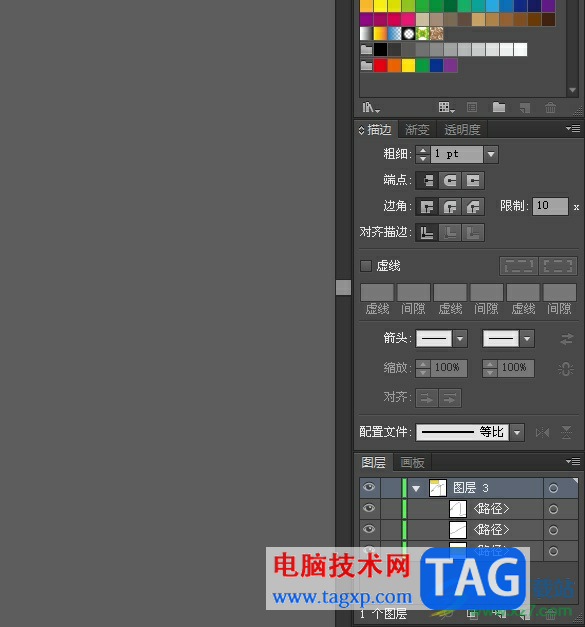
Task: Select the Miter Join corner icon
Action: (427, 207)
